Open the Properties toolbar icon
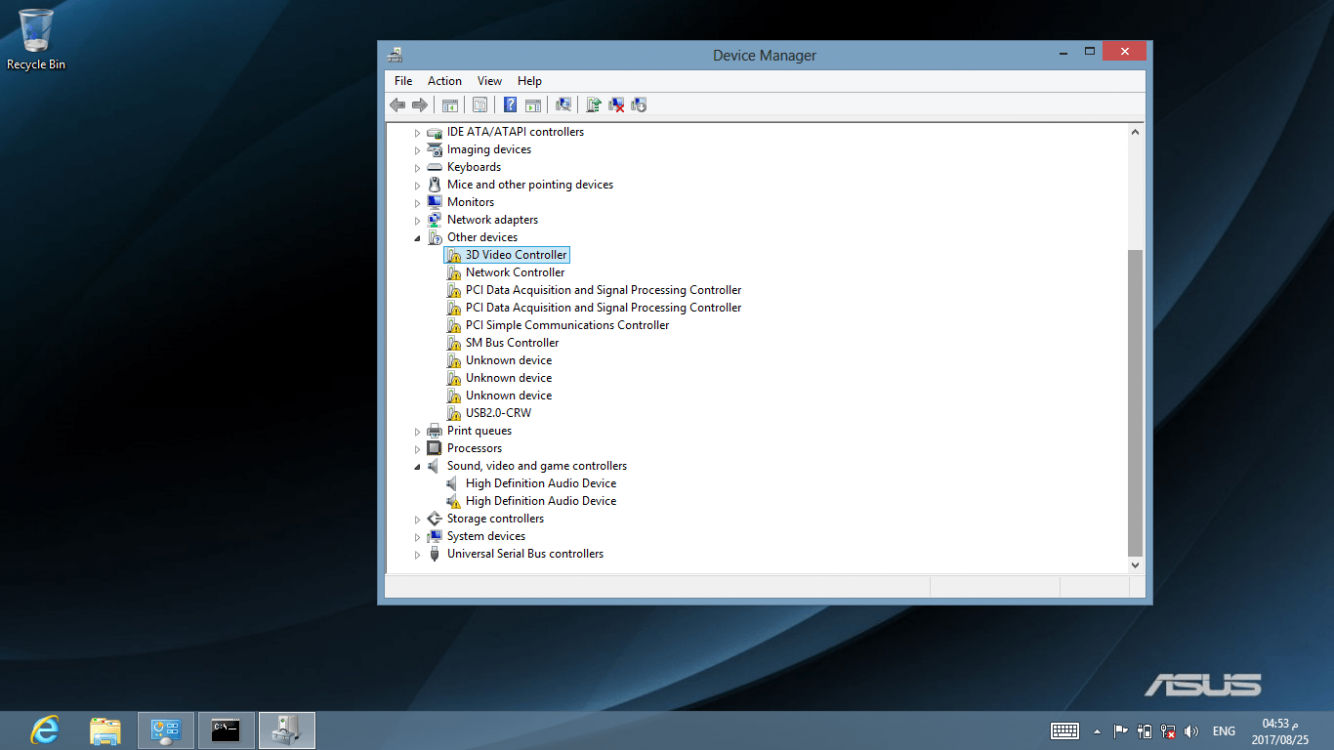Image resolution: width=1334 pixels, height=750 pixels. [x=480, y=105]
